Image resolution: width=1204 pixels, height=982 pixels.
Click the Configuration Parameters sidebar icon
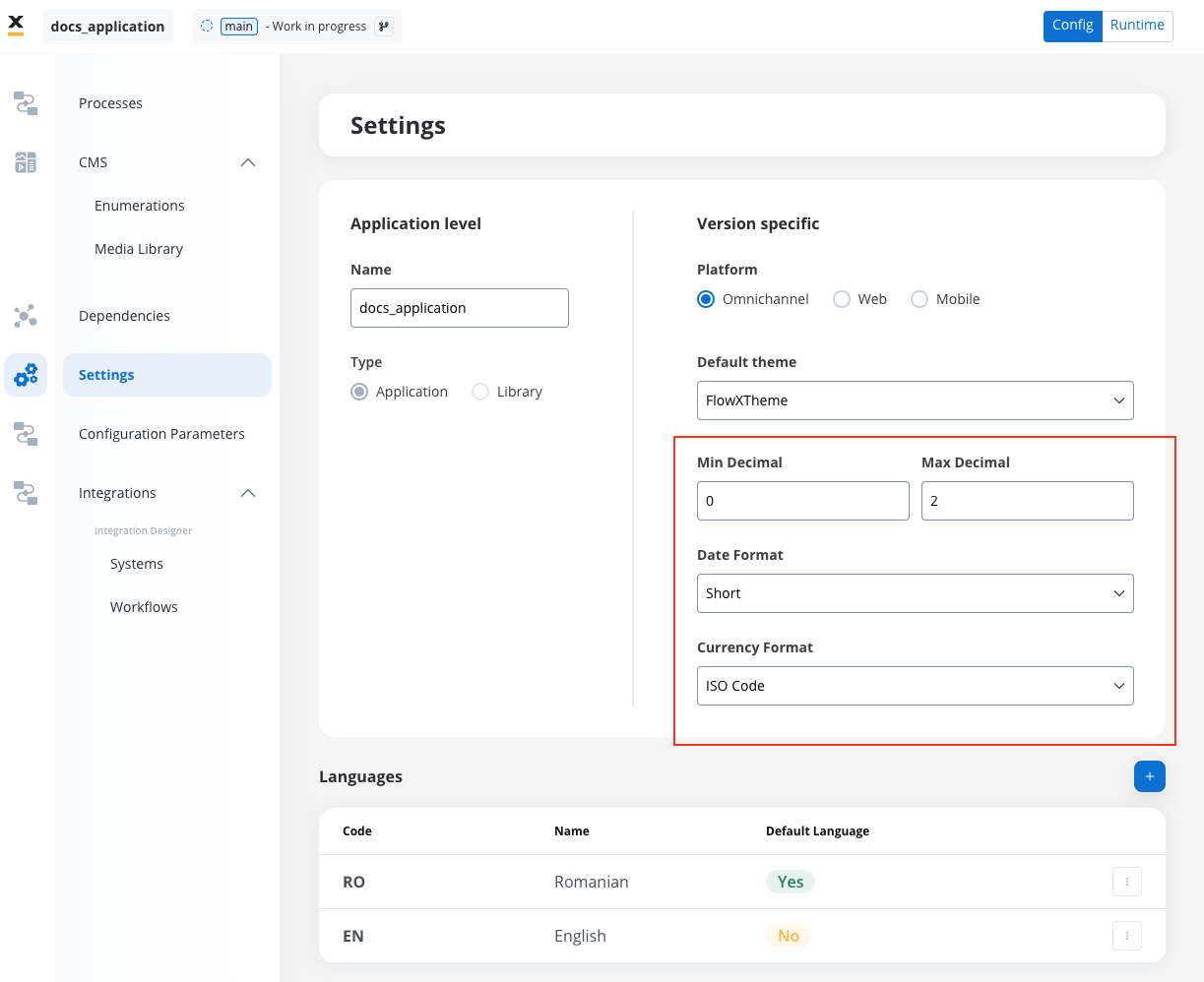[x=26, y=434]
